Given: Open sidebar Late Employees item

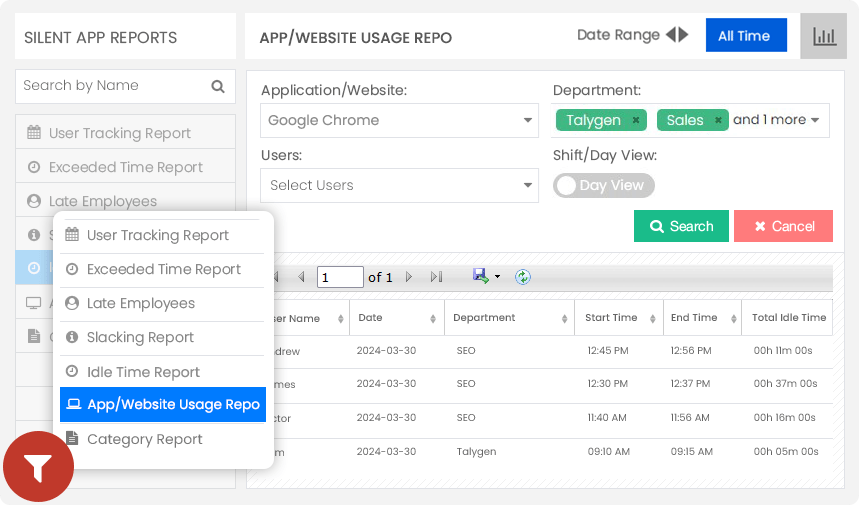Looking at the screenshot, I should point(125,201).
